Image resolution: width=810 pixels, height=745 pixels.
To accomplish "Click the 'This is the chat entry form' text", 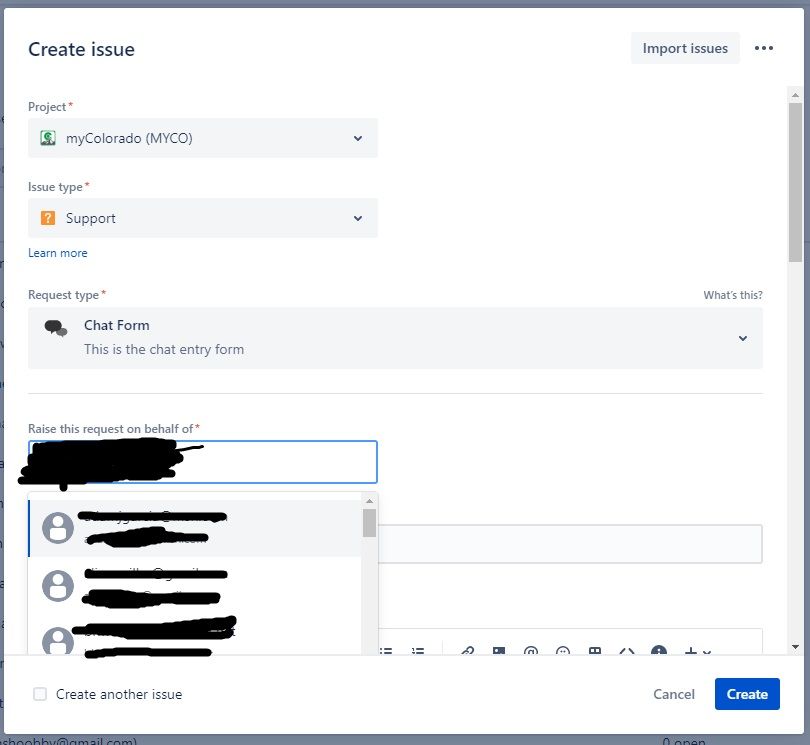I will (x=164, y=349).
